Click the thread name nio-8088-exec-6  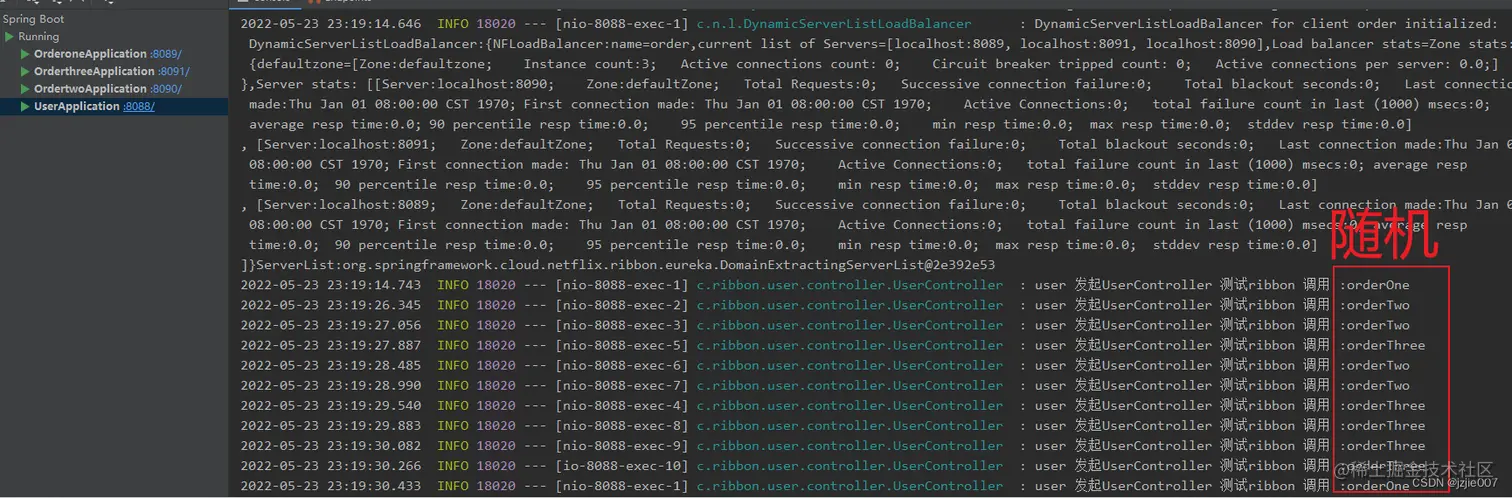tap(622, 365)
